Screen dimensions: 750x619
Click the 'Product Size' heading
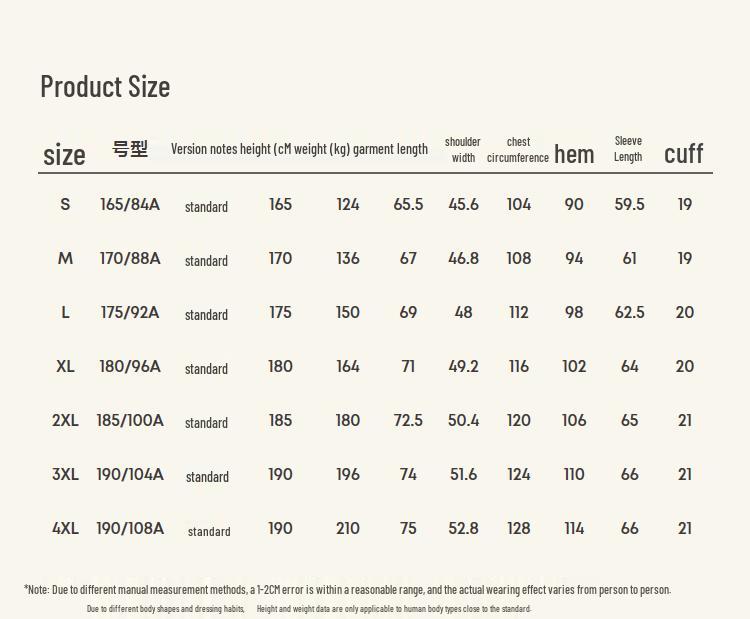coord(105,87)
